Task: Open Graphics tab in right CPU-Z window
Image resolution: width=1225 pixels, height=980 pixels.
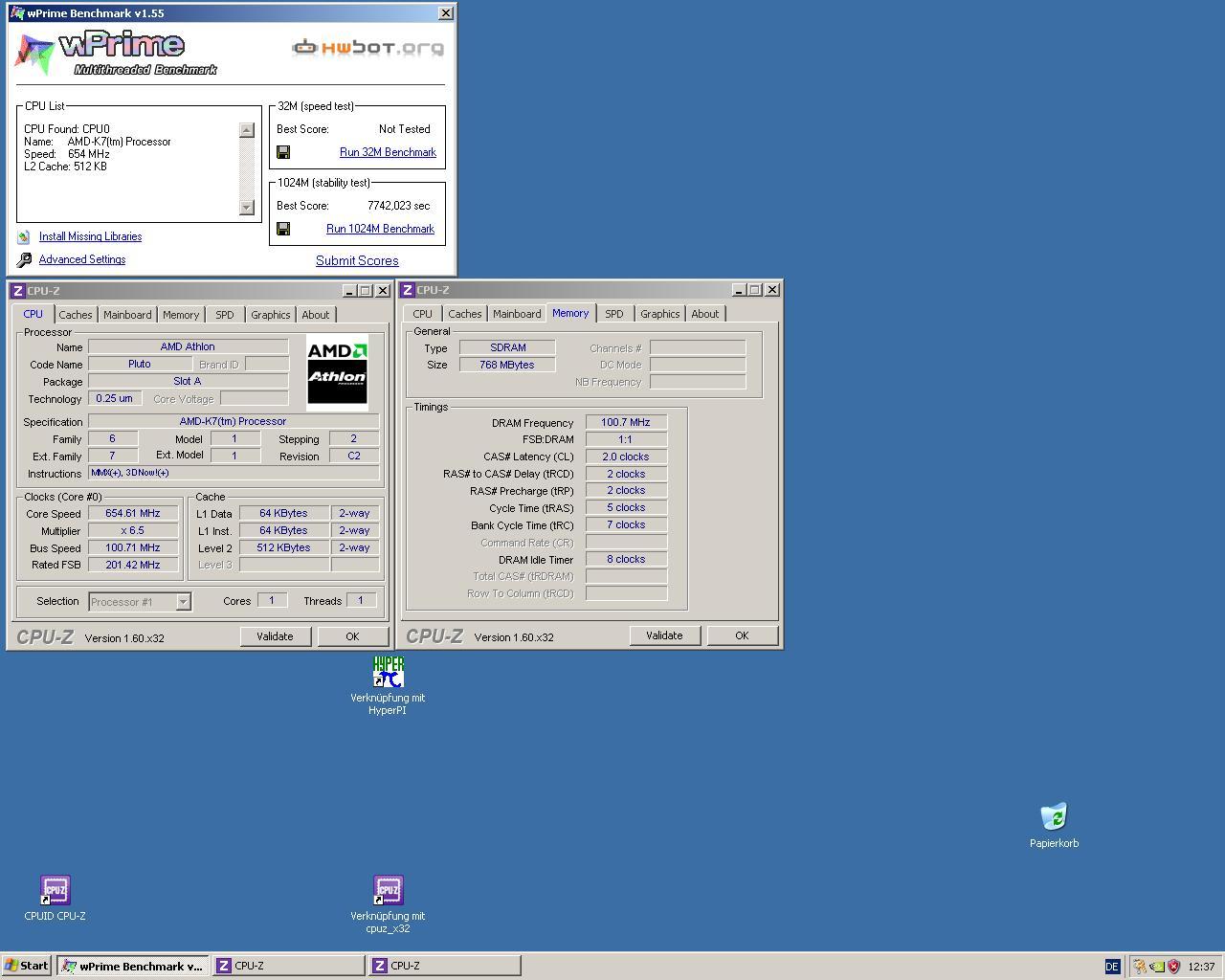Action: click(x=659, y=313)
